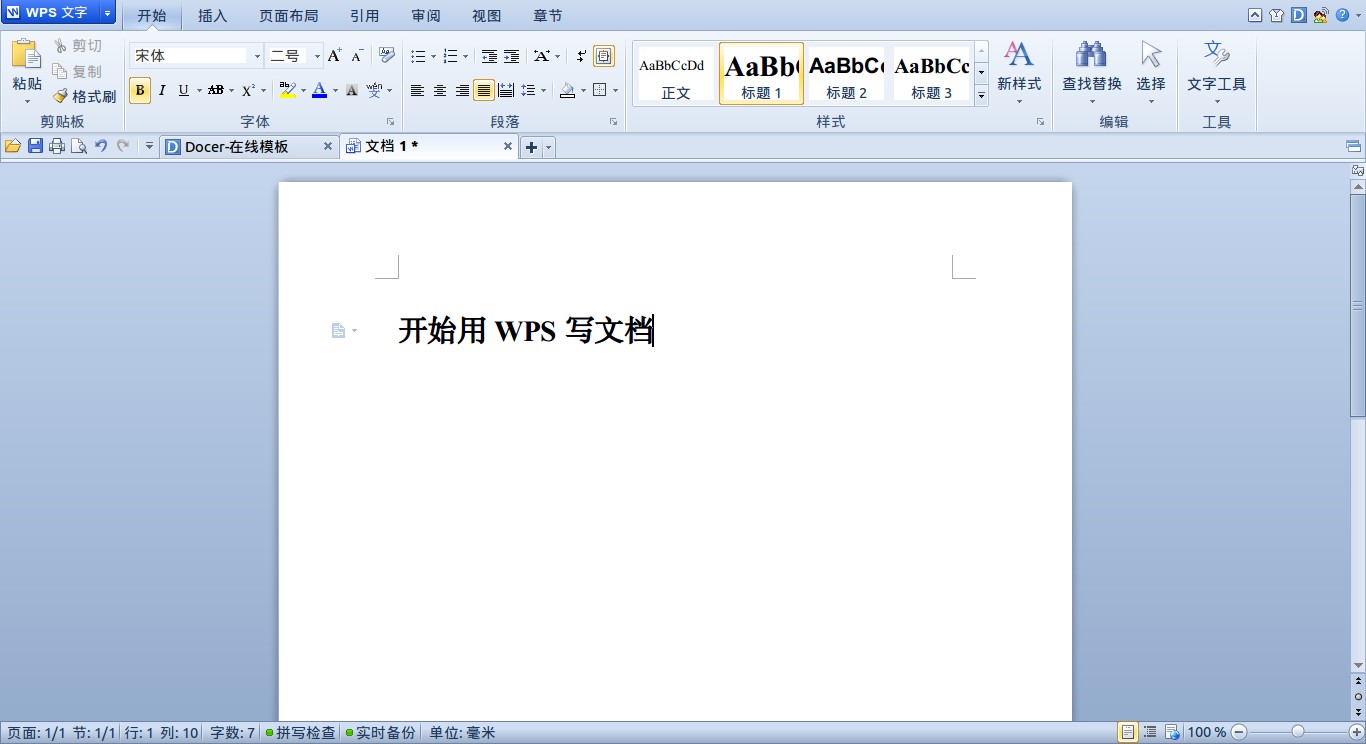Toggle Justify alignment button
Screen dimensions: 1366x744
tap(484, 91)
